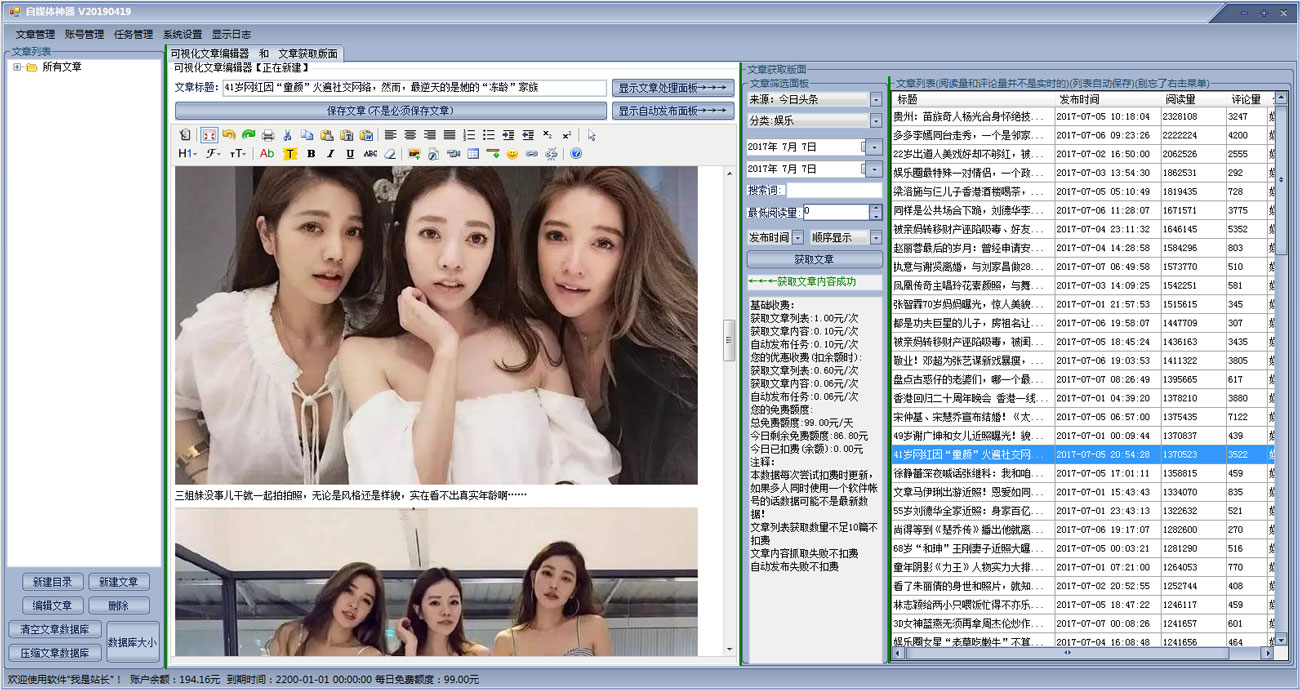Image resolution: width=1300 pixels, height=690 pixels.
Task: Click the 获取文章 button
Action: point(814,260)
